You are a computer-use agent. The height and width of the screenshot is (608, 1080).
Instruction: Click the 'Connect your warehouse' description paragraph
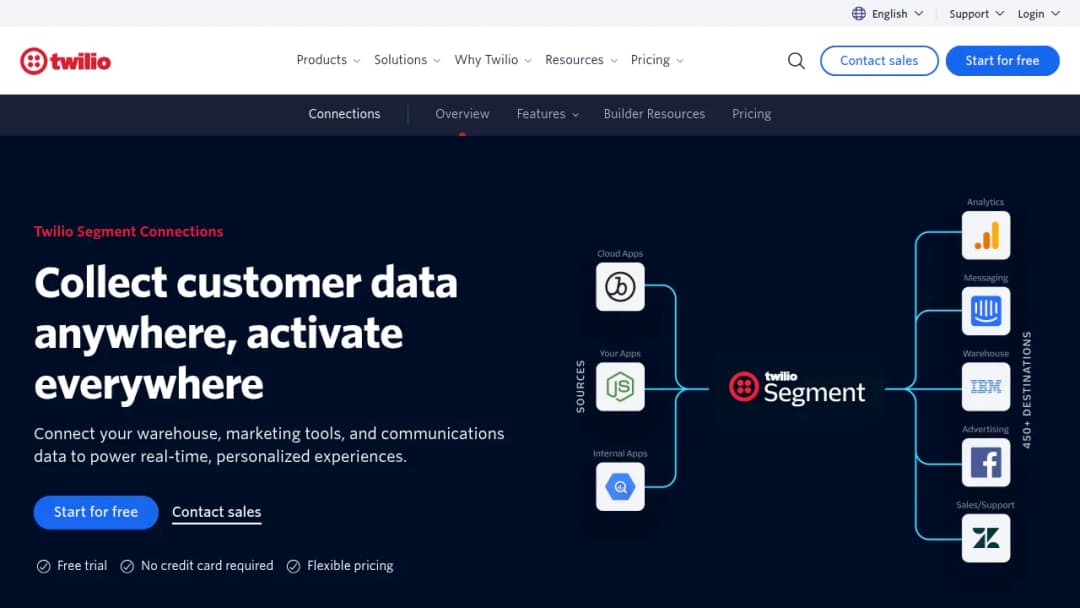click(269, 445)
